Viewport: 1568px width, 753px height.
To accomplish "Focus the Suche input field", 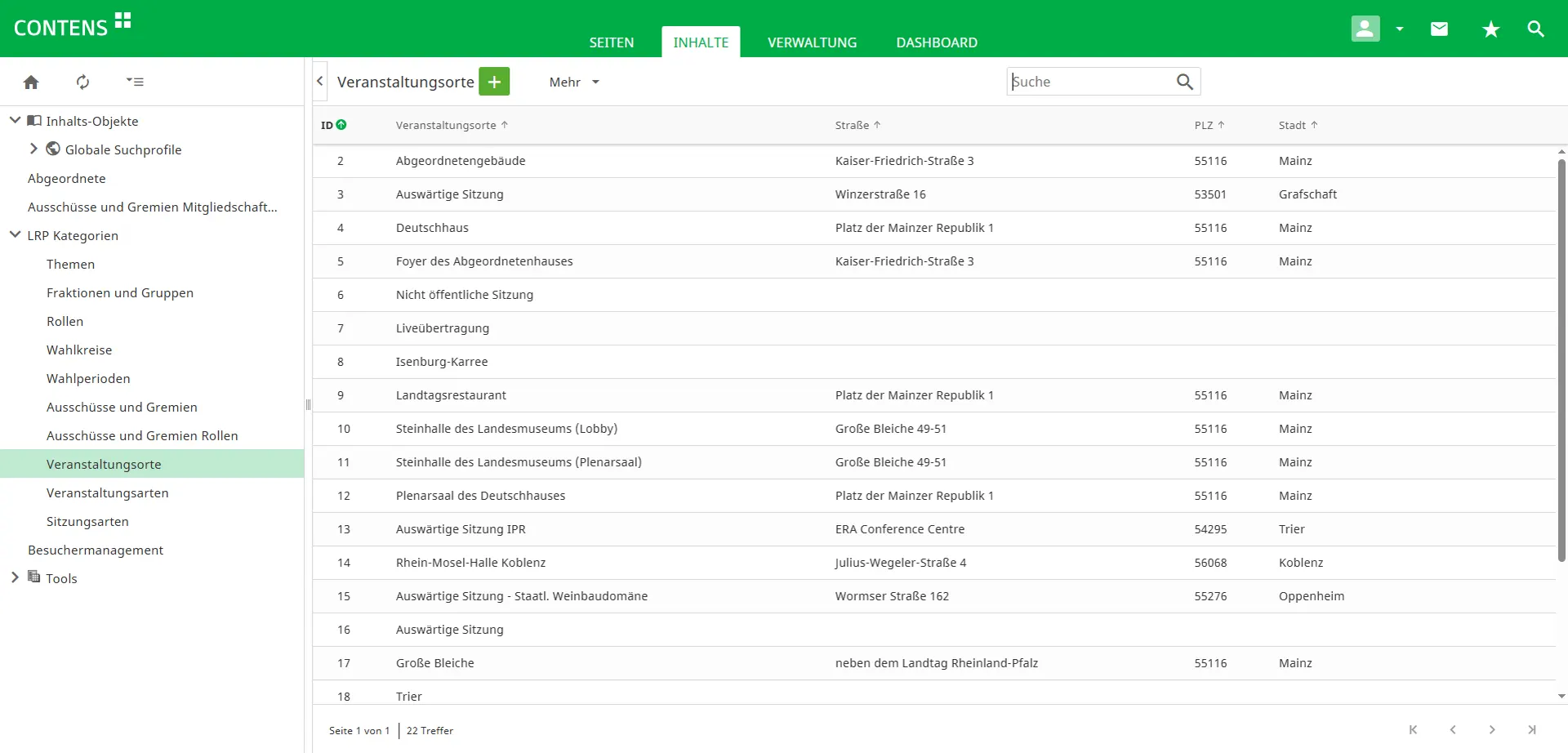I will pos(1089,82).
